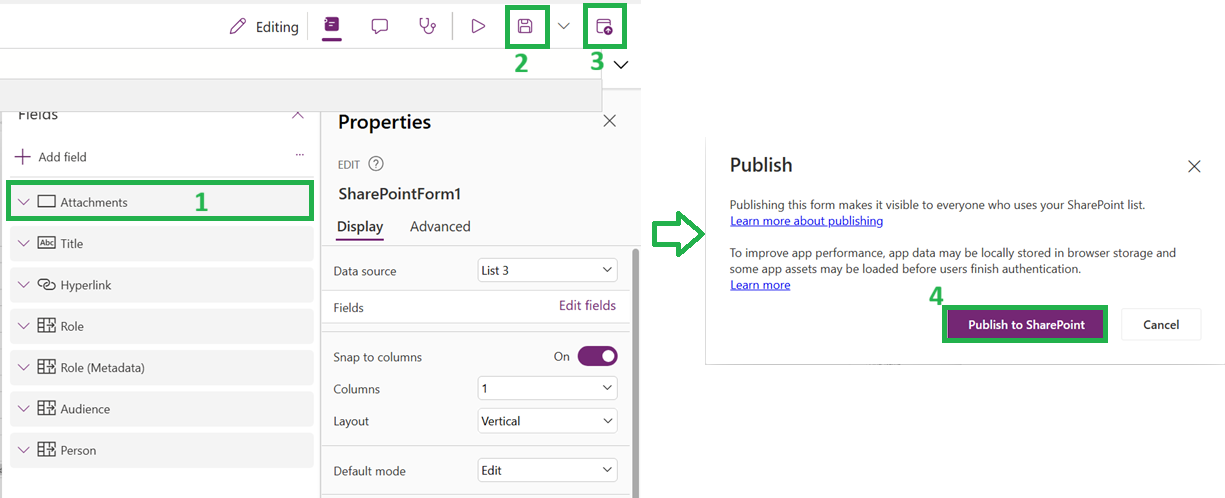Open the Layout Vertical dropdown
This screenshot has height=498, width=1225.
548,421
